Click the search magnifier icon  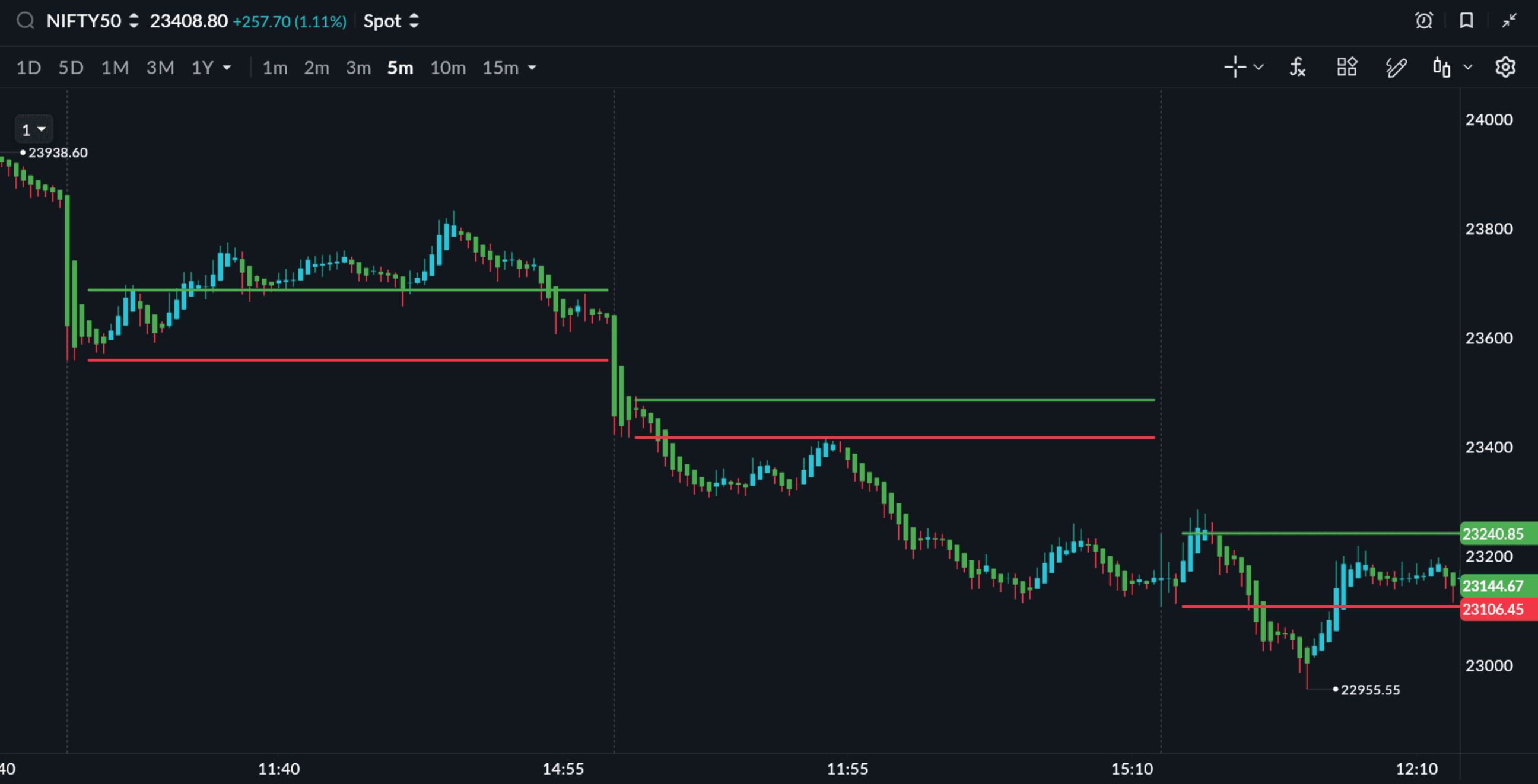pyautogui.click(x=25, y=21)
